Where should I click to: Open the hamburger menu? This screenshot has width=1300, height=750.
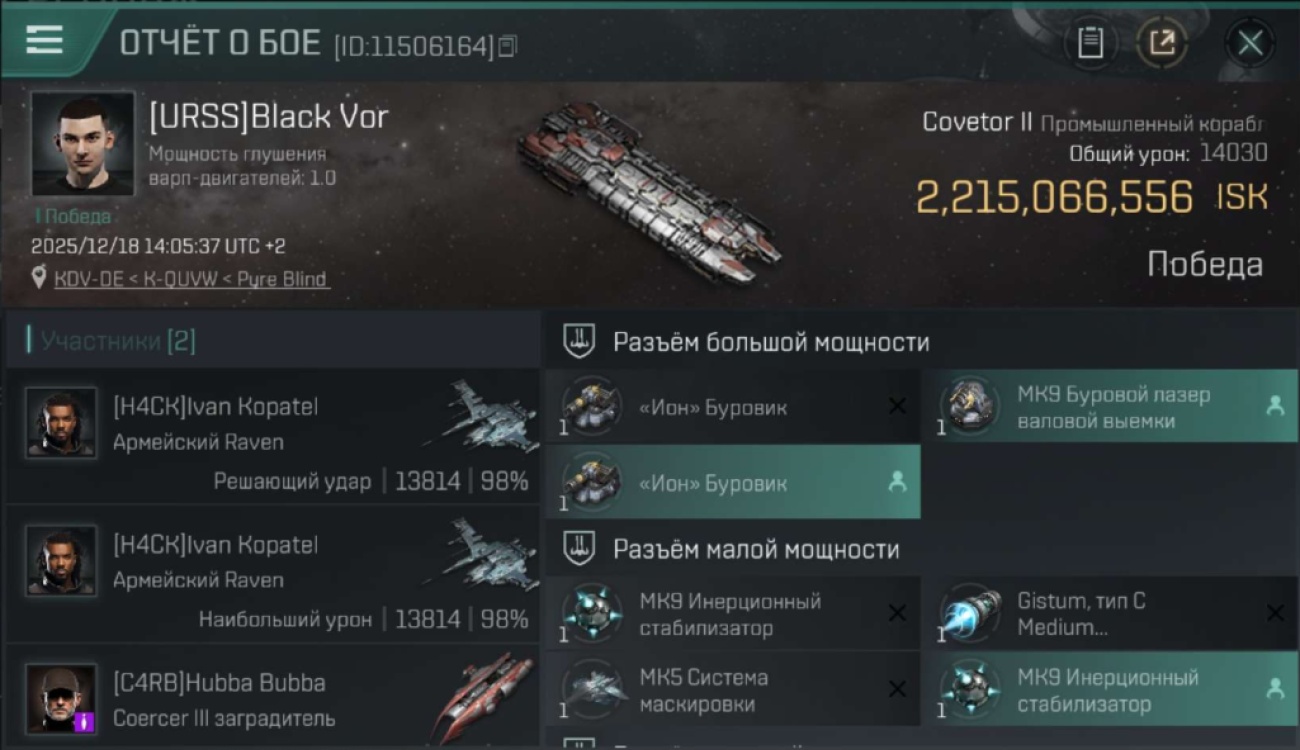click(x=45, y=40)
